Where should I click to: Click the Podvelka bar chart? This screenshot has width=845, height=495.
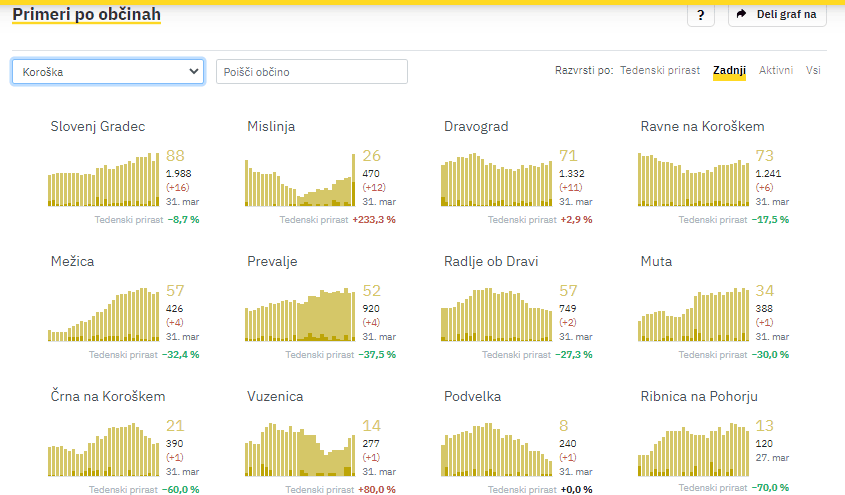click(x=497, y=450)
